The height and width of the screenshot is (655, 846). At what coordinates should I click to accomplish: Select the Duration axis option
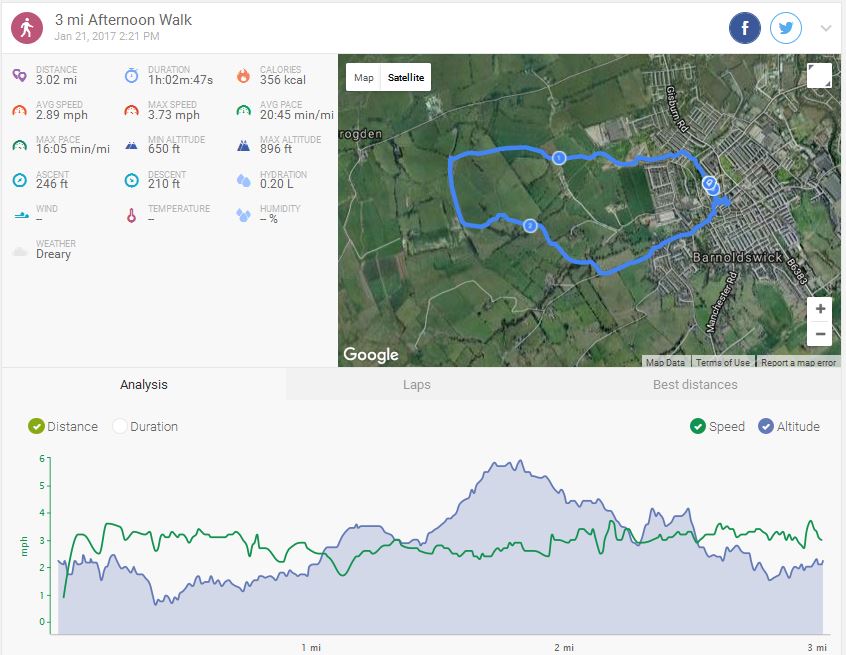point(120,426)
